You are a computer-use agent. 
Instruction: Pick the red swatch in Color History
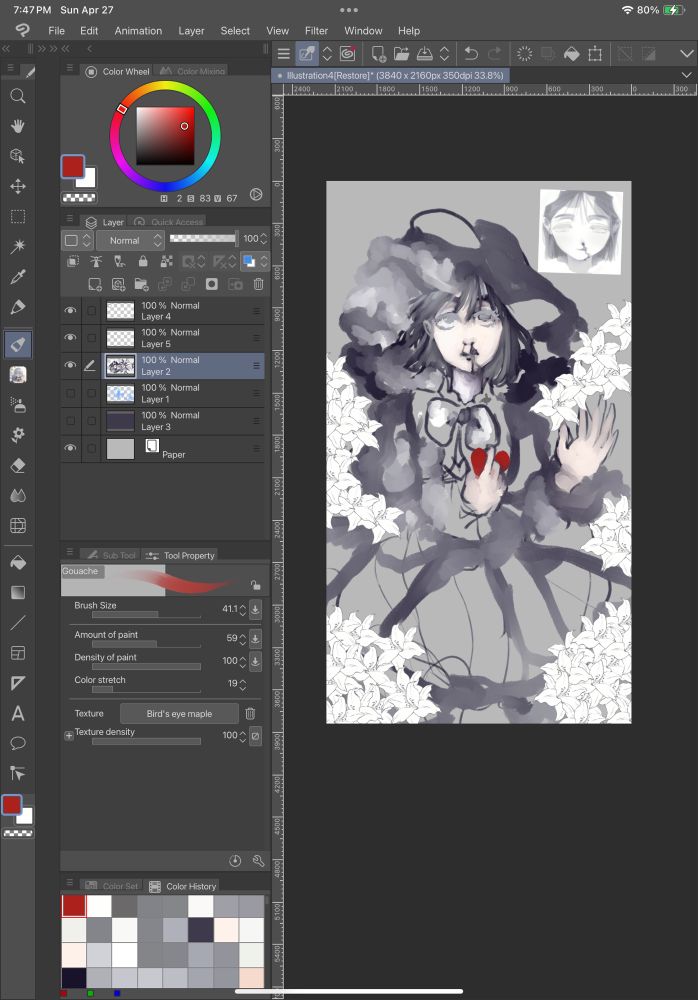[x=73, y=906]
